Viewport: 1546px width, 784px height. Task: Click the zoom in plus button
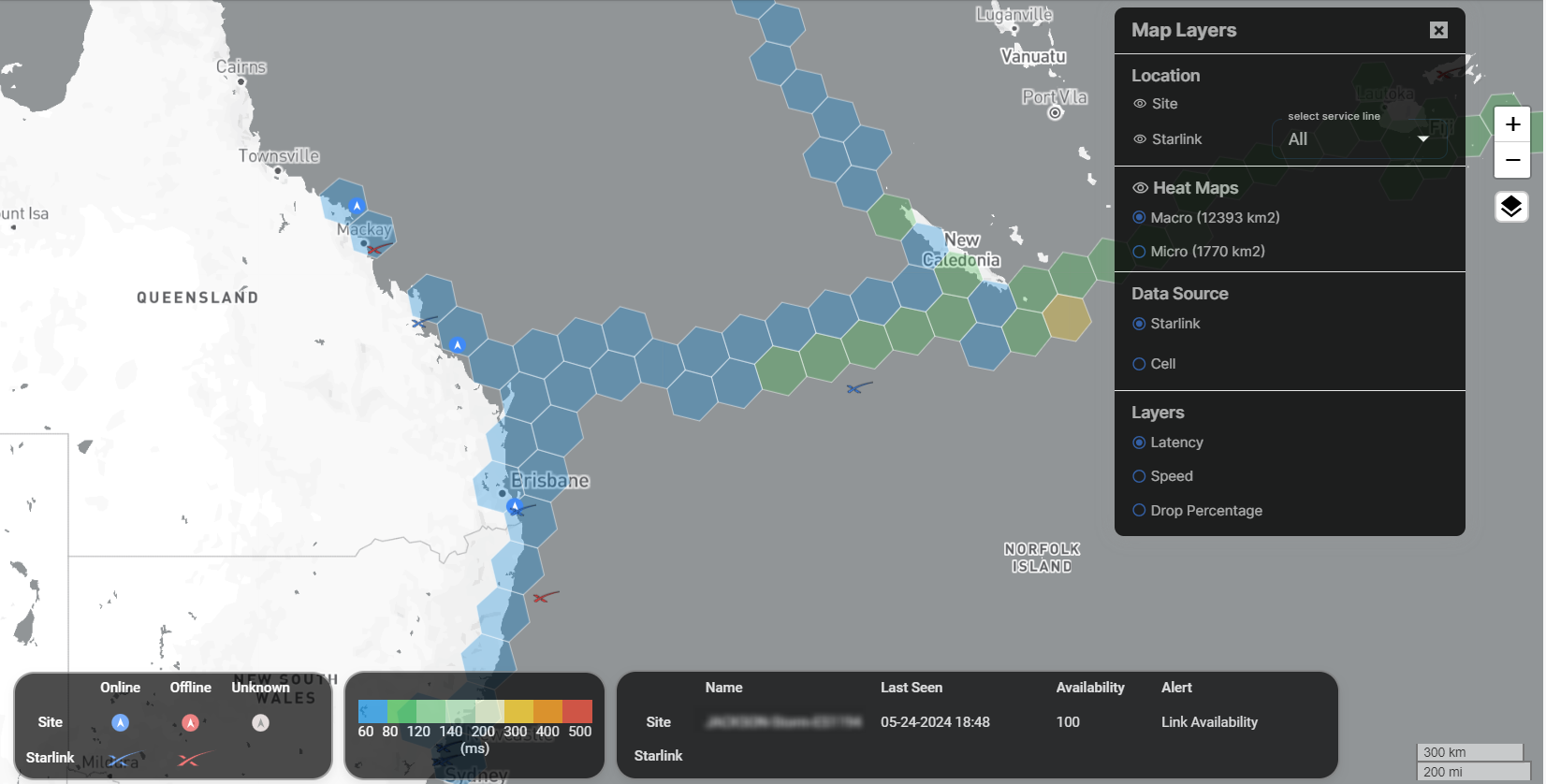coord(1511,124)
